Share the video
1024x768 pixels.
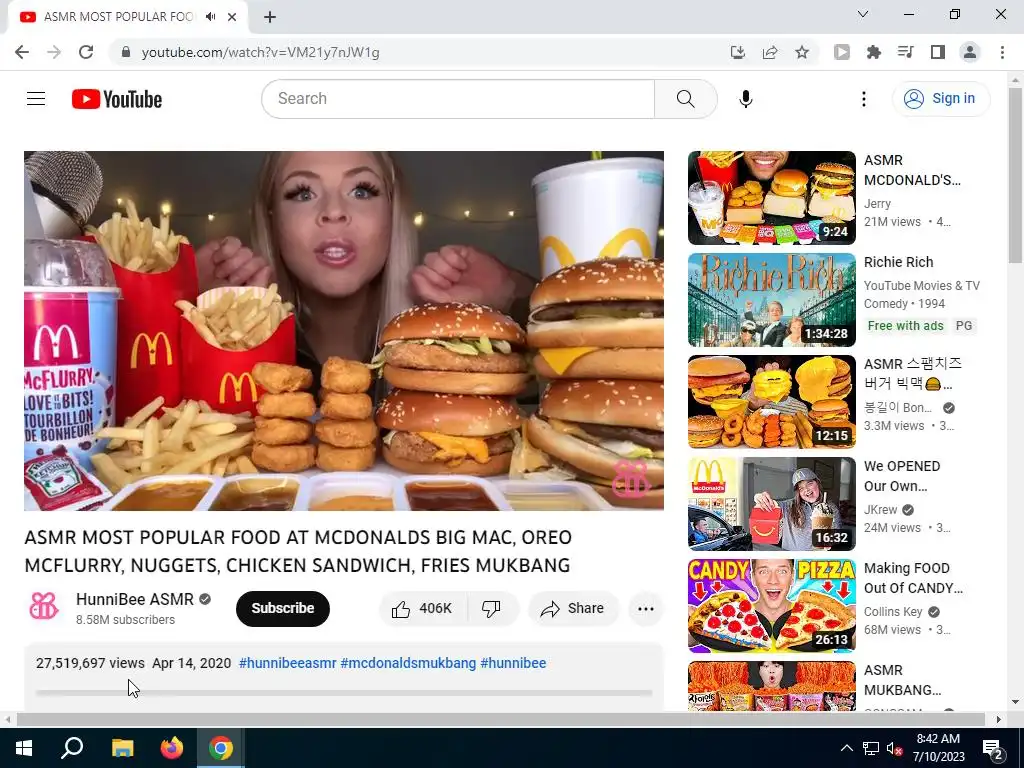(573, 609)
